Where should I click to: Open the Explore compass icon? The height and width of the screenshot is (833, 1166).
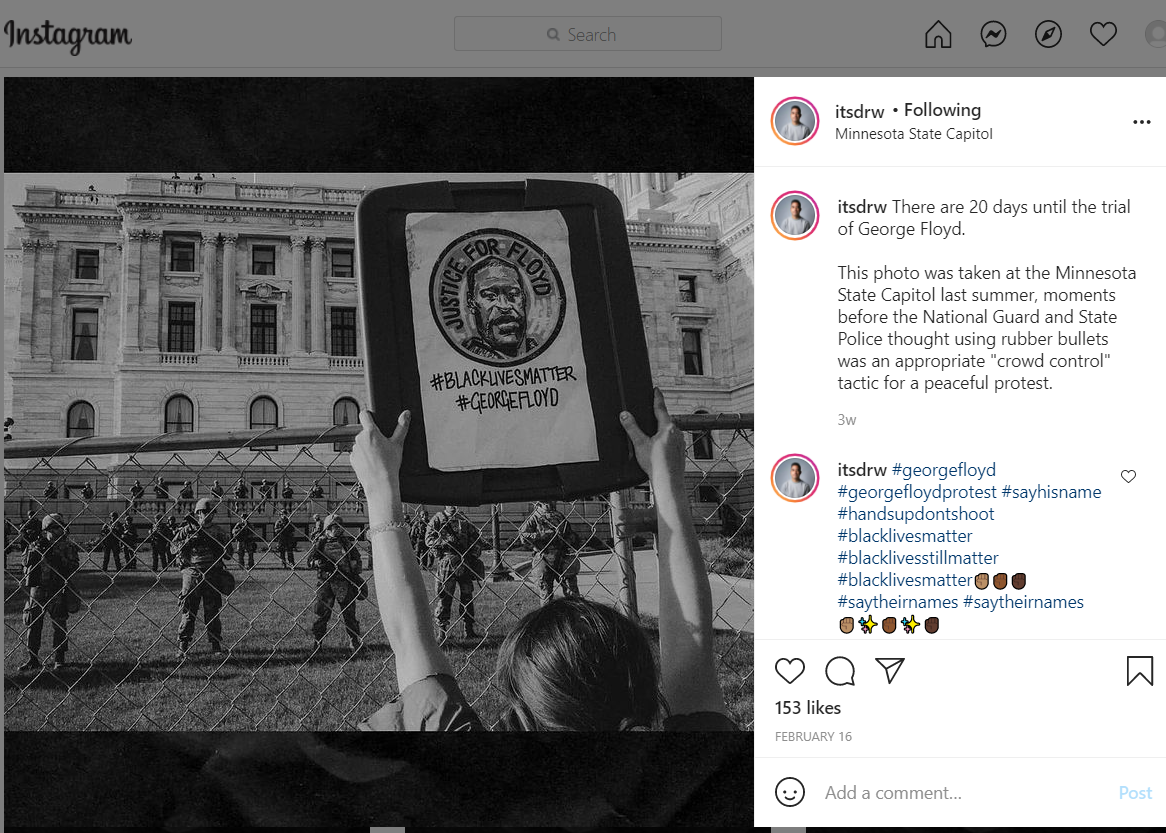click(x=1048, y=35)
